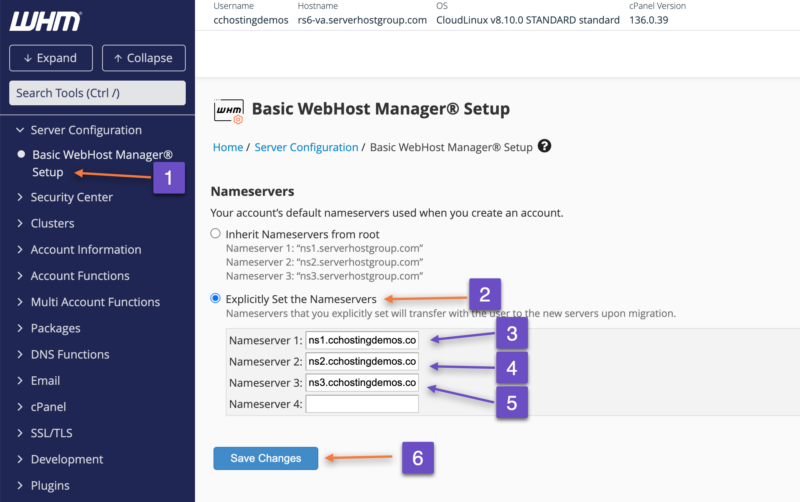Expand the Clusters section
Image resolution: width=800 pixels, height=502 pixels.
click(x=46, y=223)
